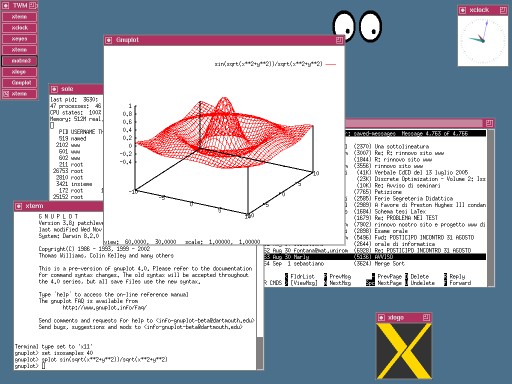The image size is (512, 384).
Task: Click the NextMsg command in the mail window
Action: click(x=340, y=283)
